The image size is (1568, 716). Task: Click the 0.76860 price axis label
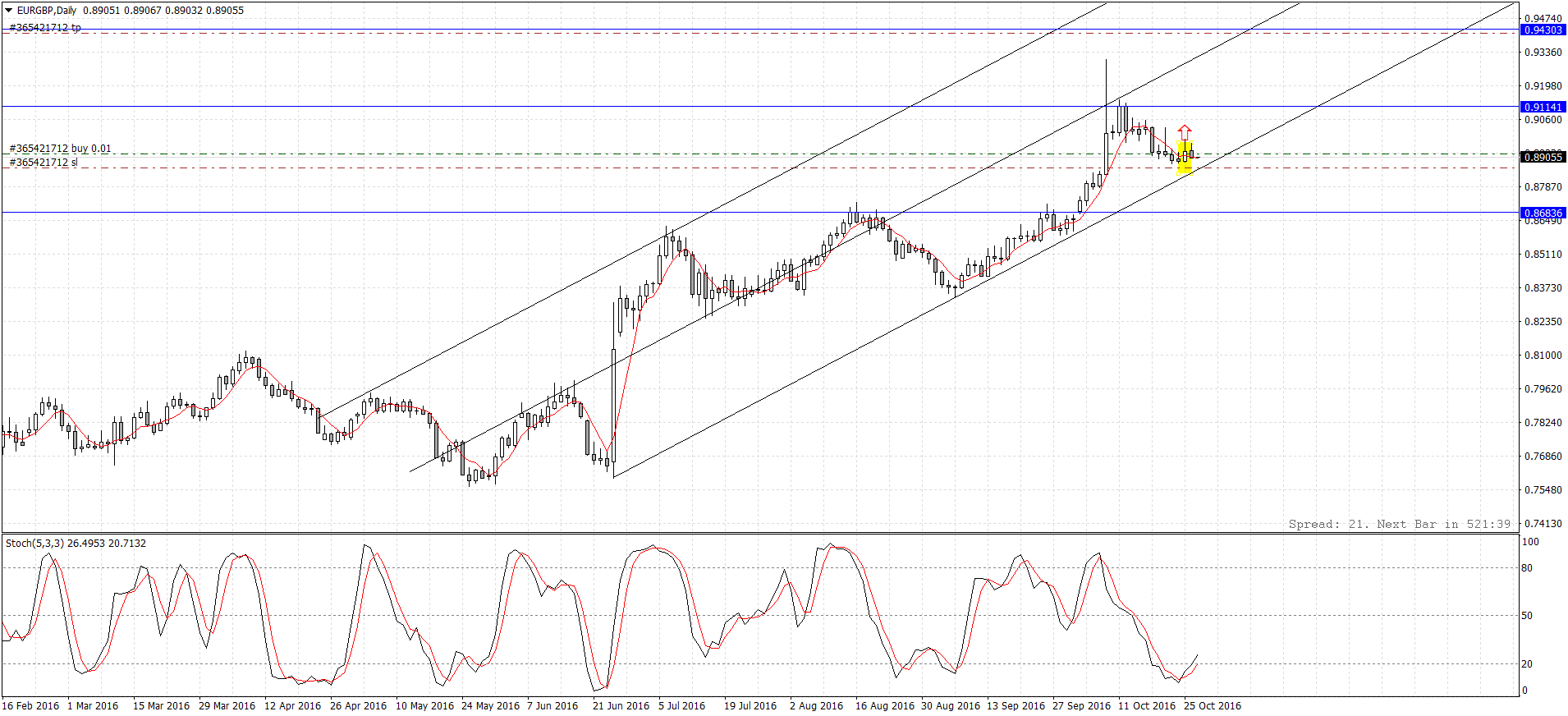(1543, 457)
